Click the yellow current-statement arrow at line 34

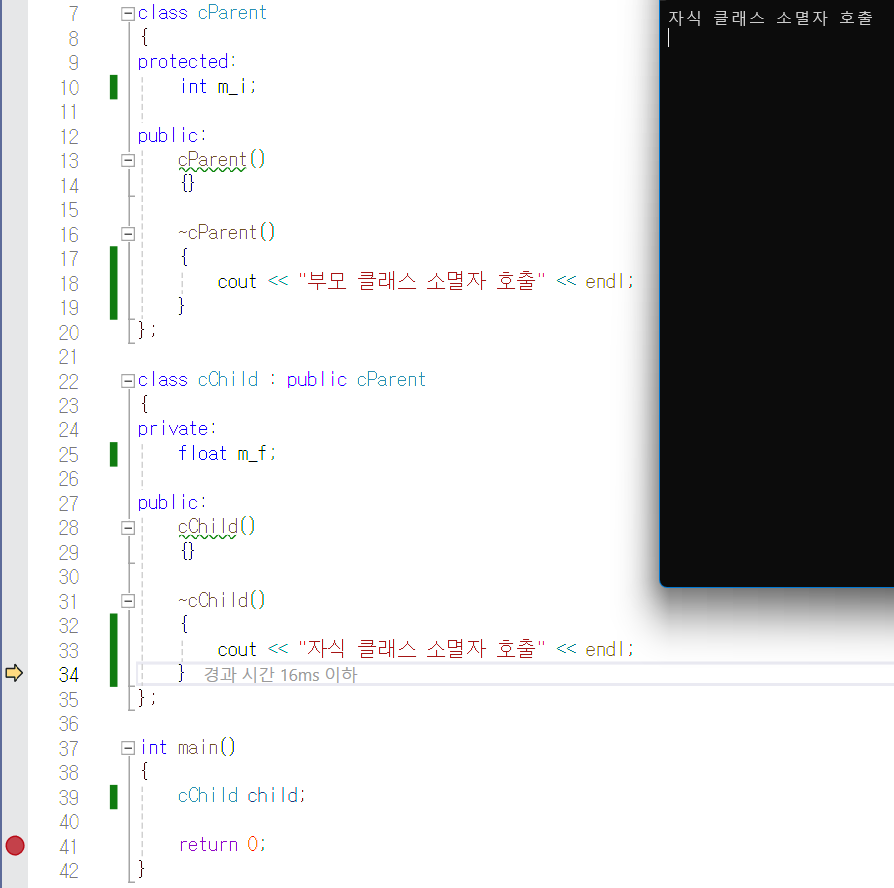pos(14,673)
